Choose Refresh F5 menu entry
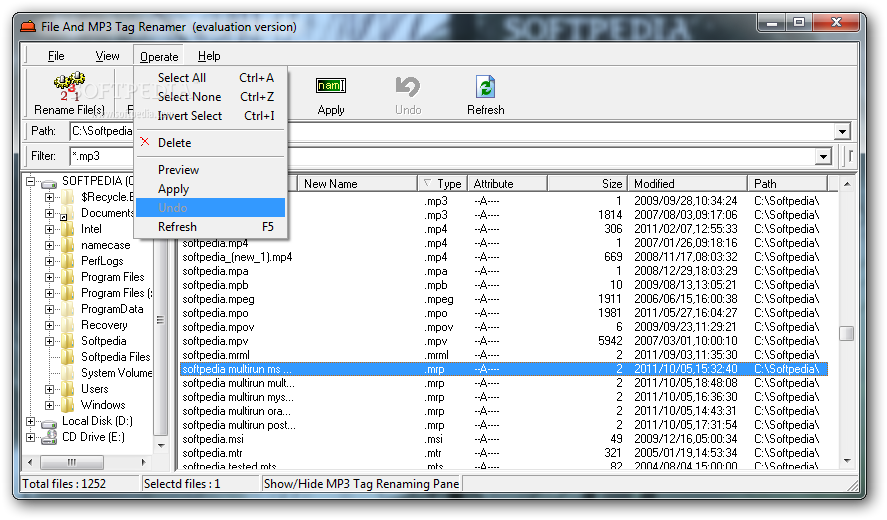The image size is (887, 520). click(x=212, y=227)
